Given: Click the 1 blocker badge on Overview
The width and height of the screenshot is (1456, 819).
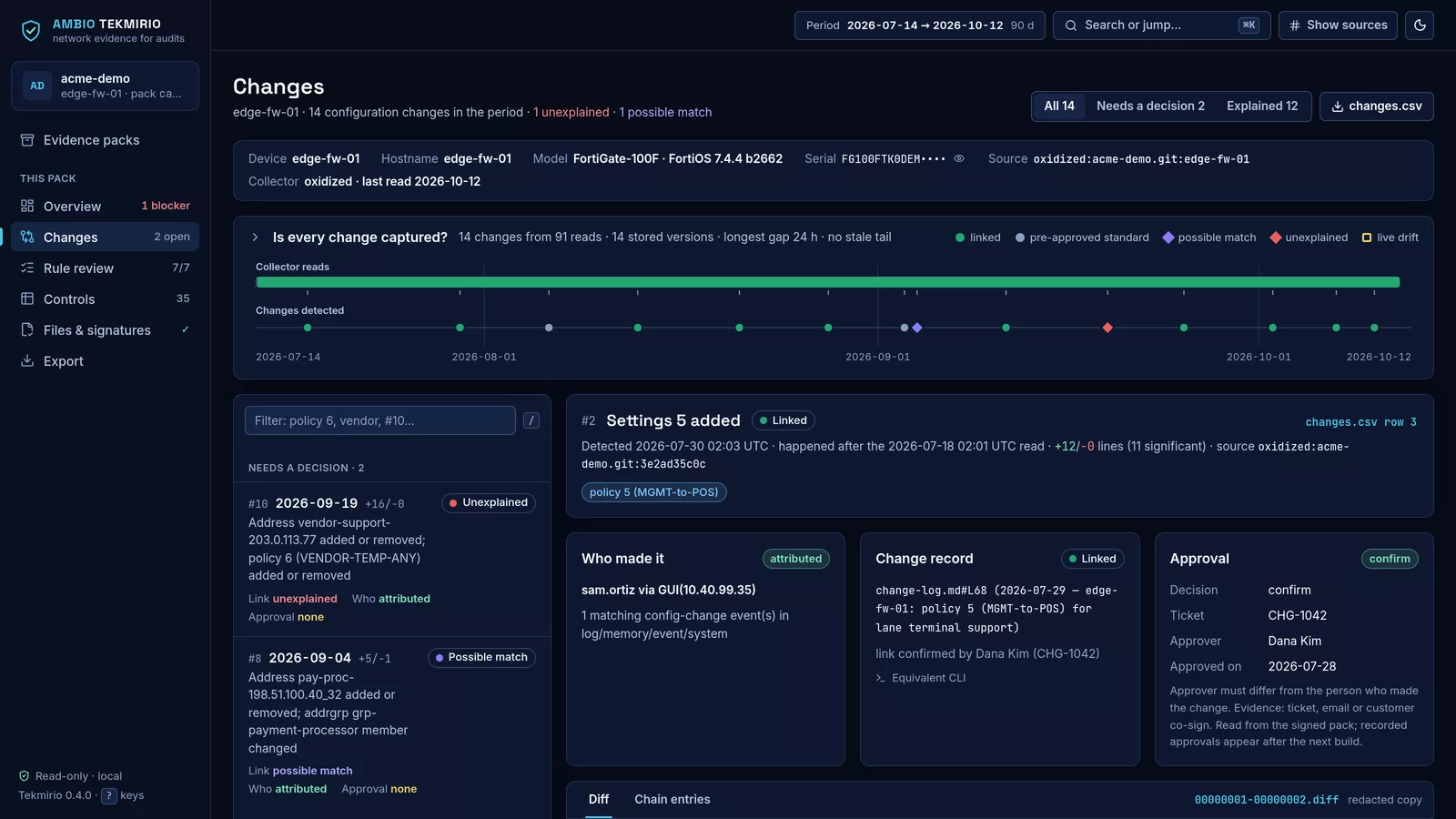Looking at the screenshot, I should (x=166, y=206).
